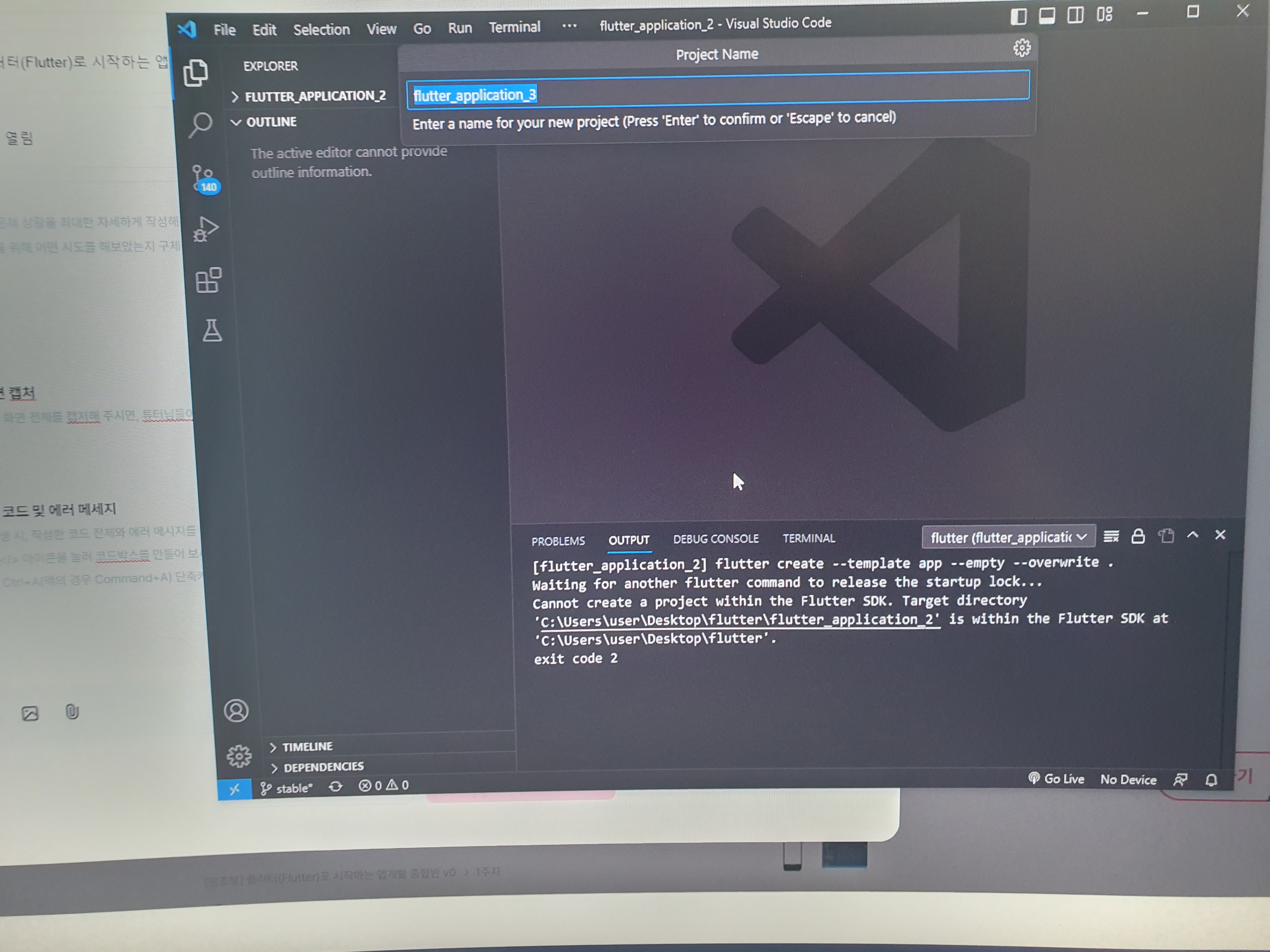Image resolution: width=1270 pixels, height=952 pixels.
Task: Open the errors and warnings count
Action: click(x=384, y=785)
